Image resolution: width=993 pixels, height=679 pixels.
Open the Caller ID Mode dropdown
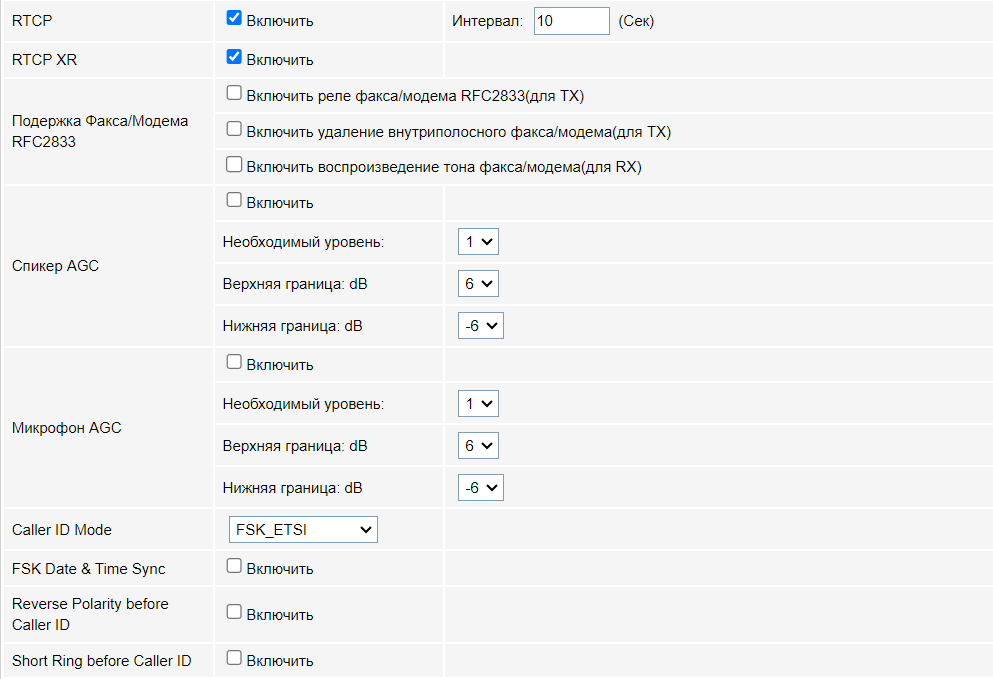(x=303, y=529)
